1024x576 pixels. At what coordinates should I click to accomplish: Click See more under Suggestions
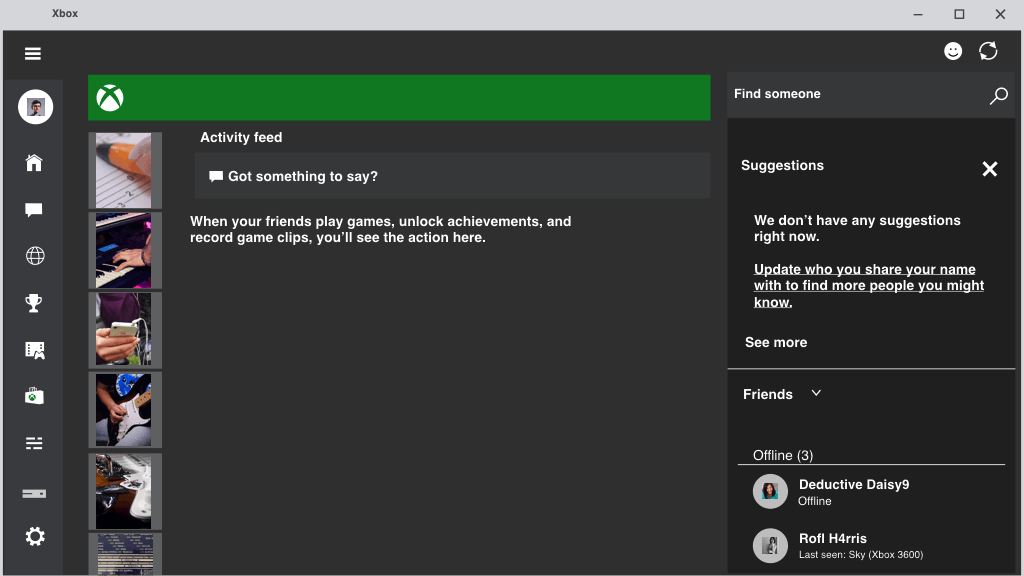[776, 342]
